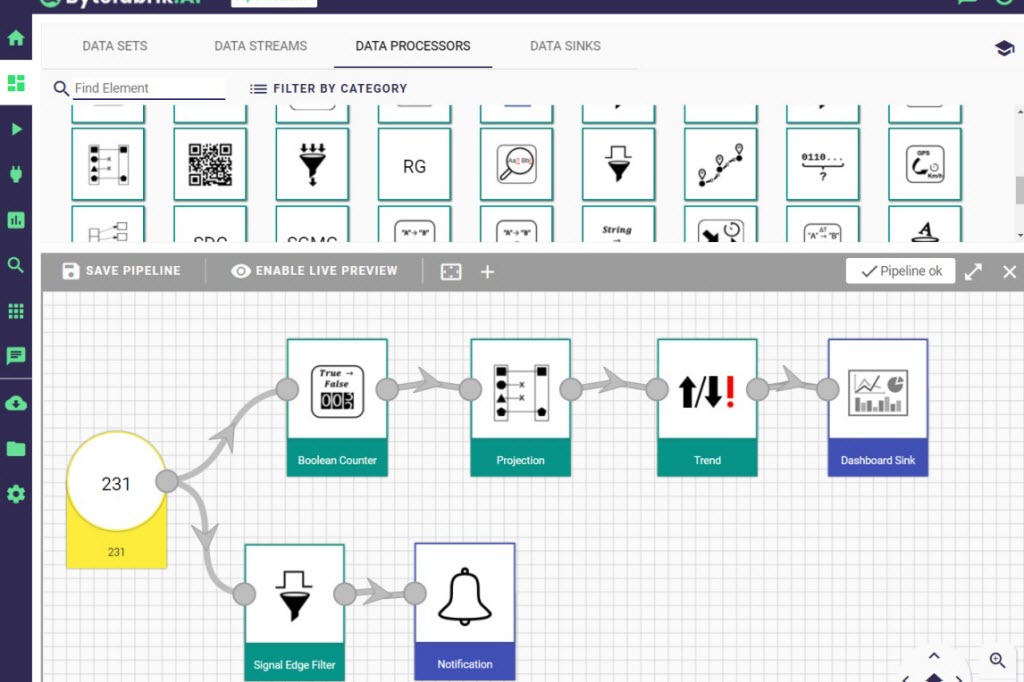Click the plus icon in pipeline toolbar
1024x682 pixels.
click(x=487, y=271)
